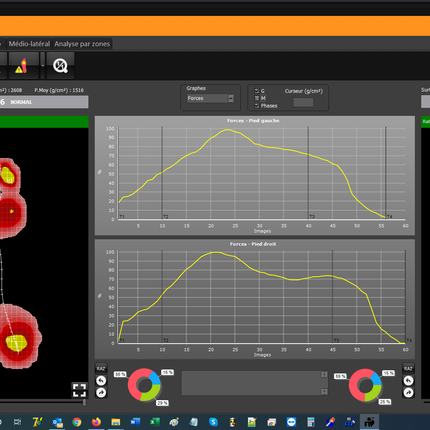This screenshot has width=430, height=430.
Task: Click the left RAZ reset button
Action: point(101,369)
